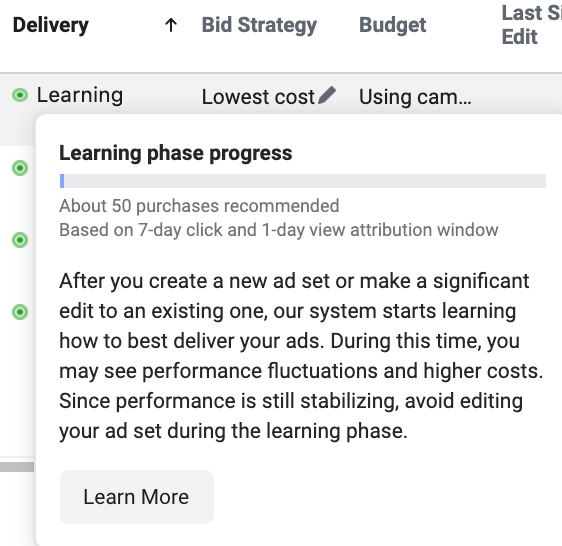Click the 'About 50 purchases recommended' text
The width and height of the screenshot is (562, 546).
pyautogui.click(x=199, y=206)
